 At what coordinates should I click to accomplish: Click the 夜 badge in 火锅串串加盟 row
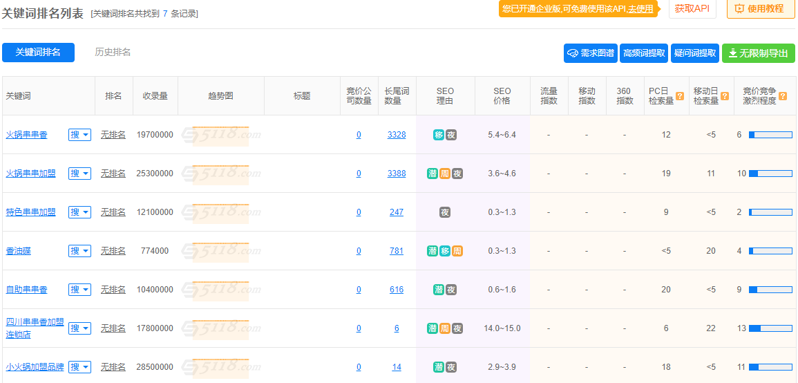[458, 173]
